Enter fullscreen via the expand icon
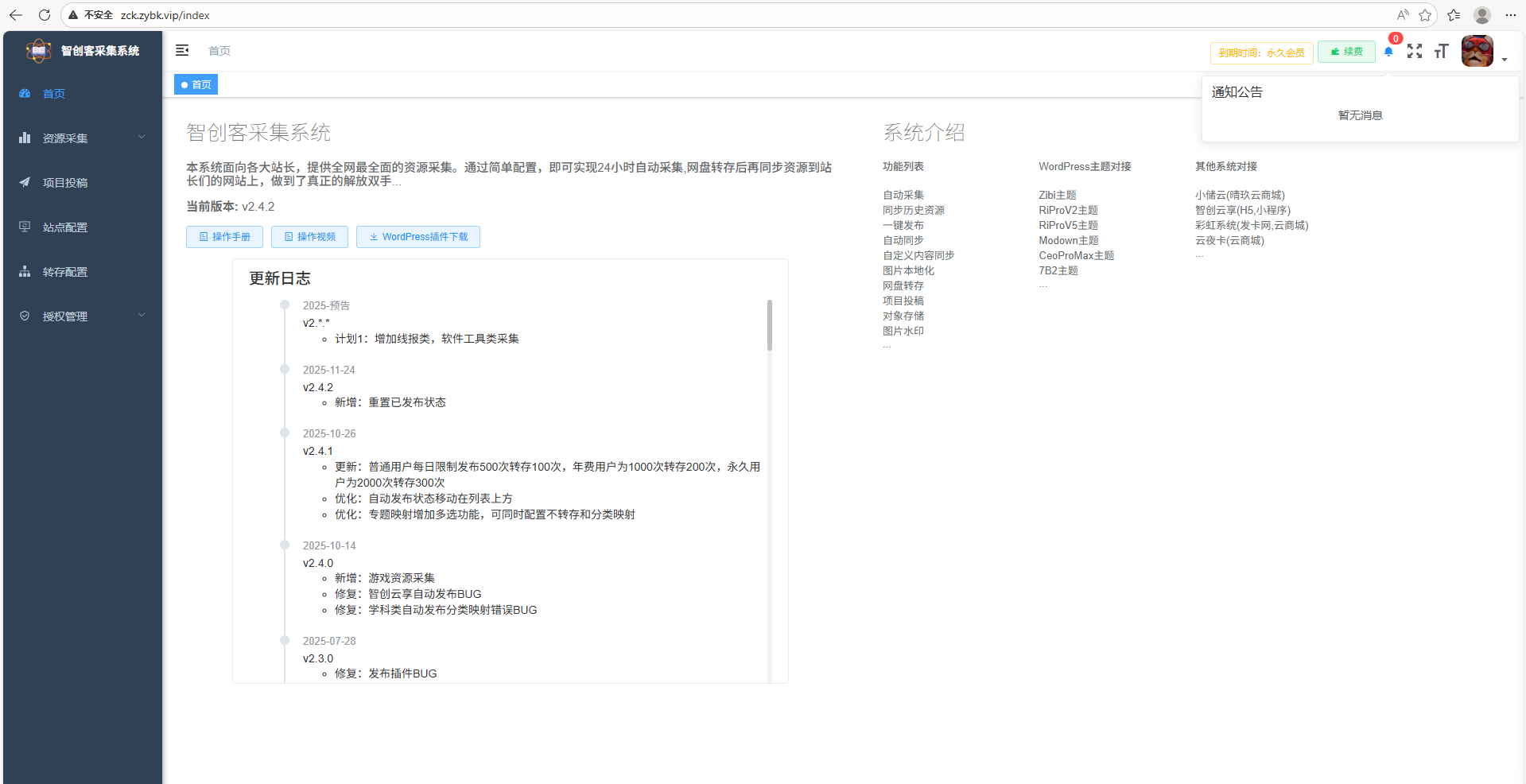The height and width of the screenshot is (784, 1526). [1415, 51]
